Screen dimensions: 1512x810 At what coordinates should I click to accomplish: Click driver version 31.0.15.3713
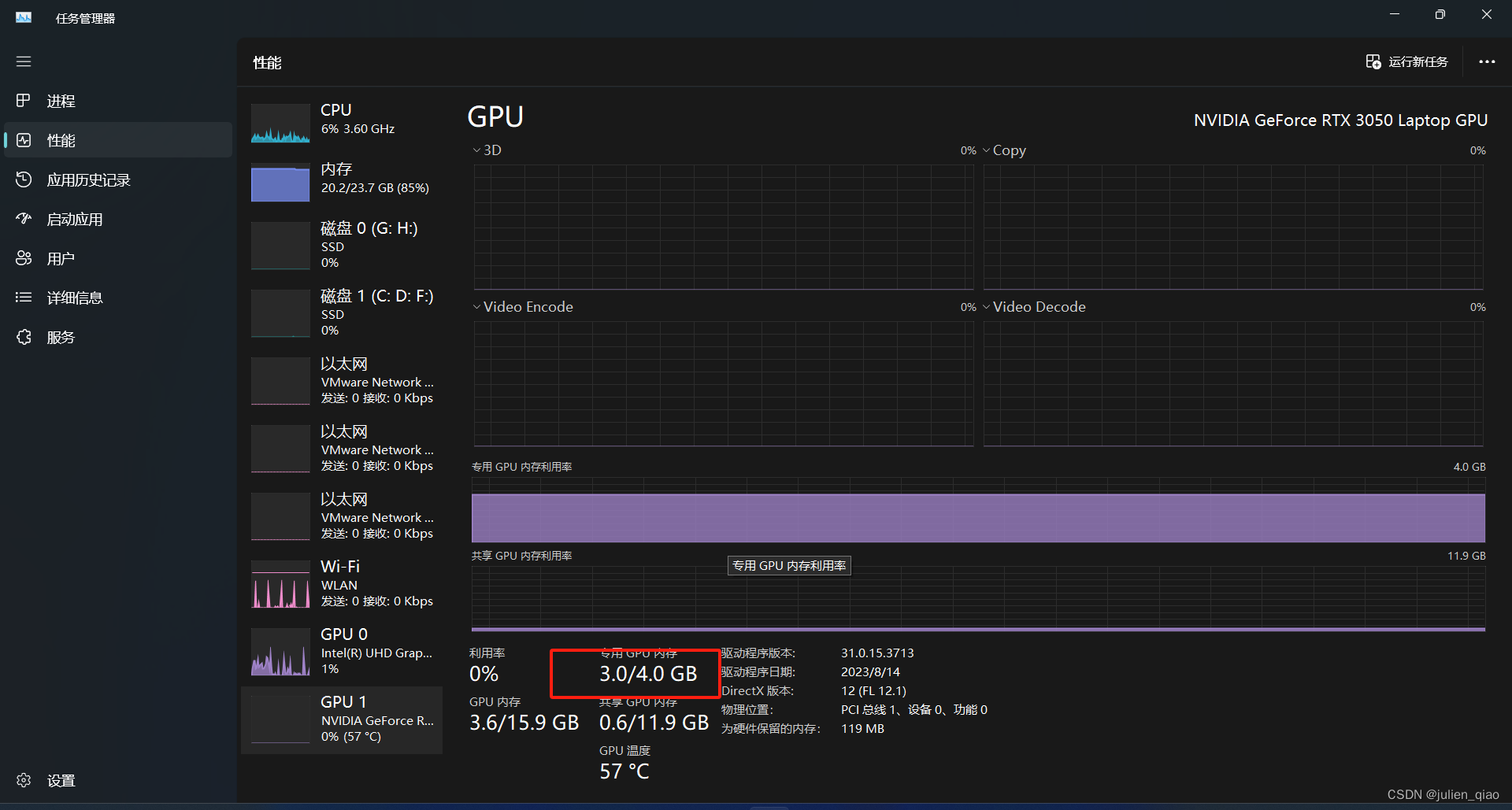coord(877,653)
